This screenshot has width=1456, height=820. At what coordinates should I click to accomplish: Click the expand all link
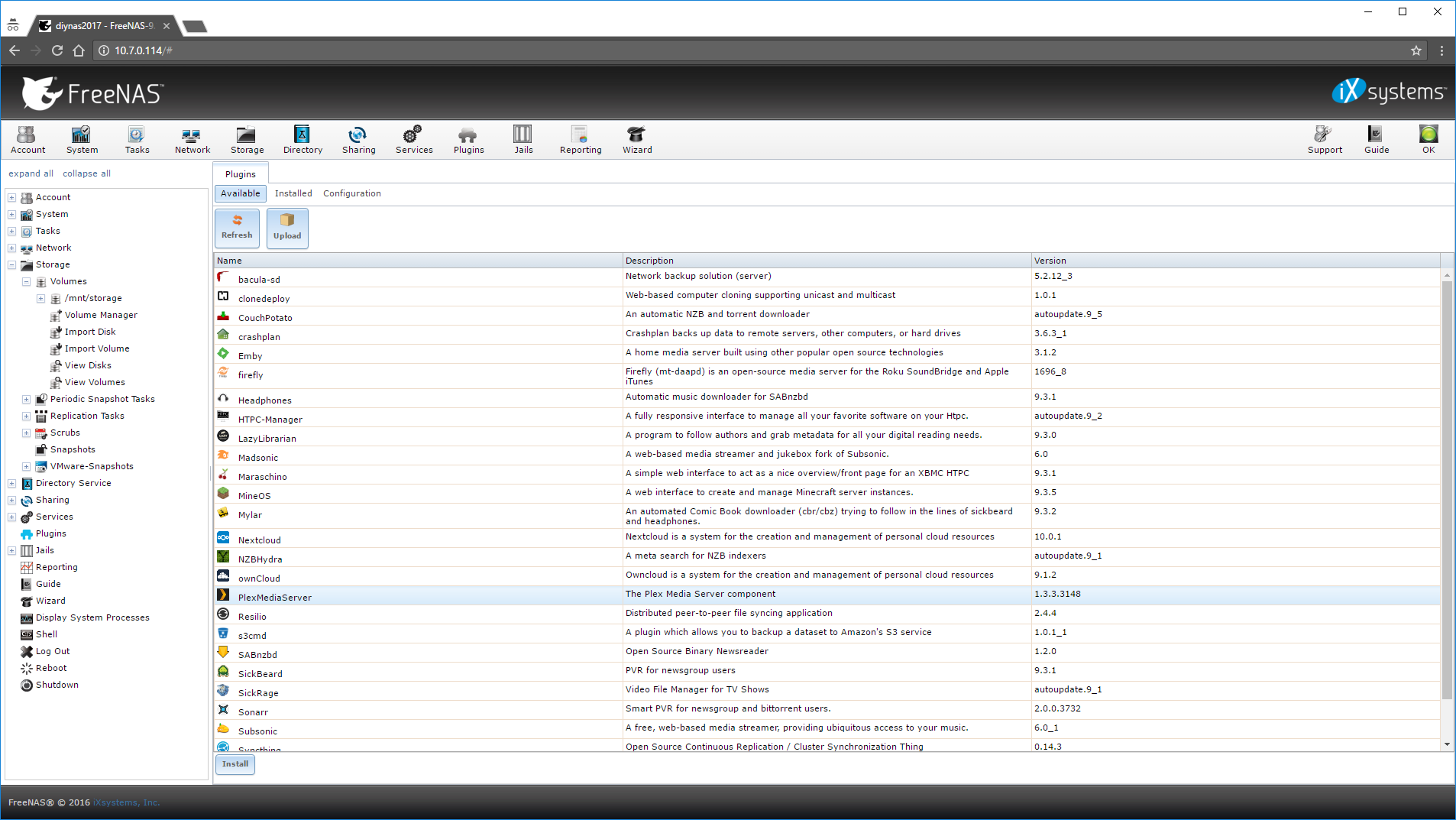click(x=31, y=173)
